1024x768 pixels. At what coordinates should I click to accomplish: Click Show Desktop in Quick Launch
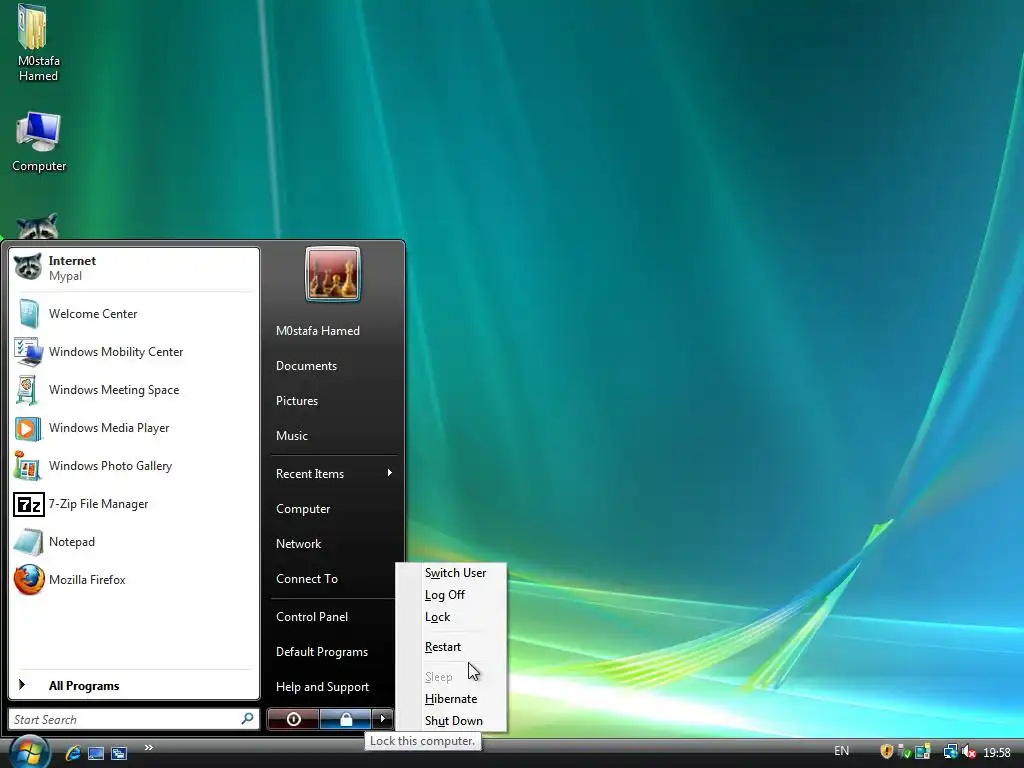point(96,753)
